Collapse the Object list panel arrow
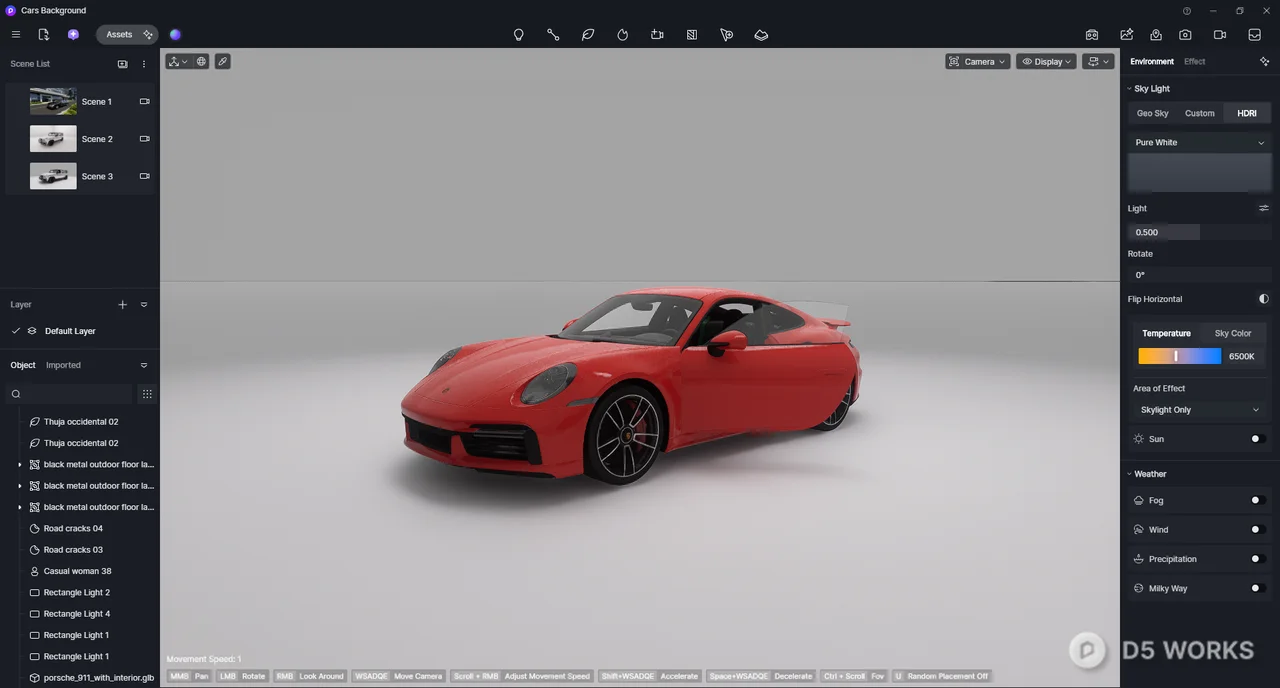Screen dimensions: 1280x688 pyautogui.click(x=144, y=365)
